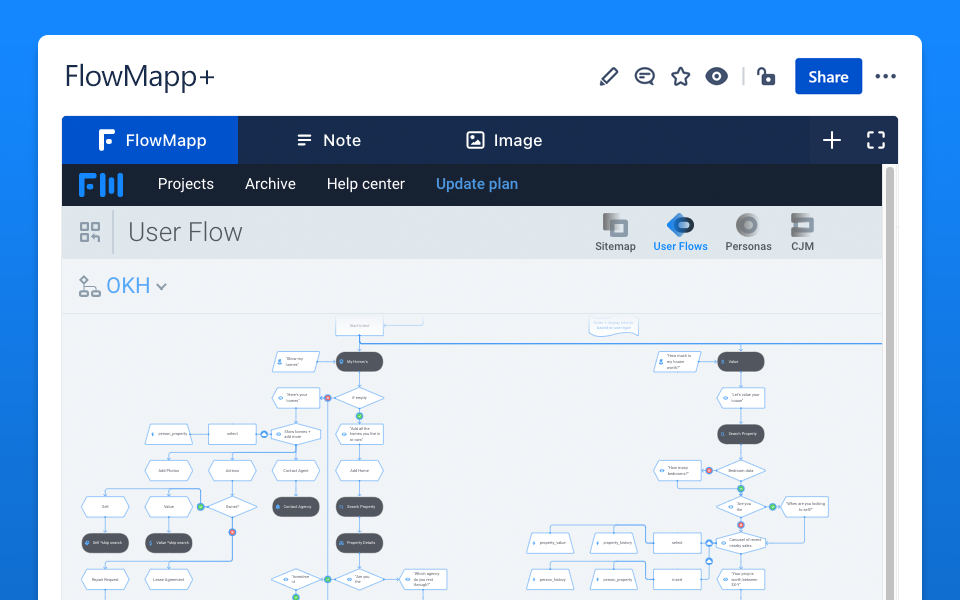Image resolution: width=960 pixels, height=600 pixels.
Task: Click the blue Share button
Action: (828, 77)
